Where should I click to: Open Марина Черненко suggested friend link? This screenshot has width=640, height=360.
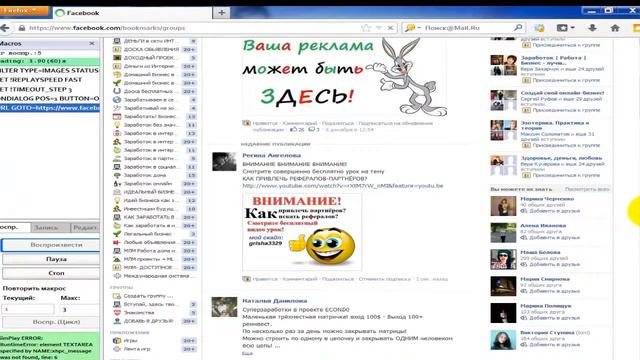click(547, 199)
